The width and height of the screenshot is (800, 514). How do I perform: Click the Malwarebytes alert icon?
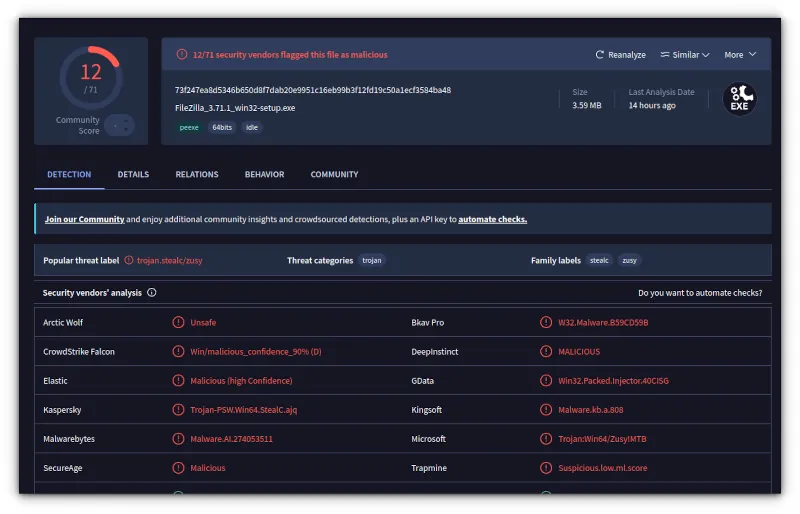(178, 439)
